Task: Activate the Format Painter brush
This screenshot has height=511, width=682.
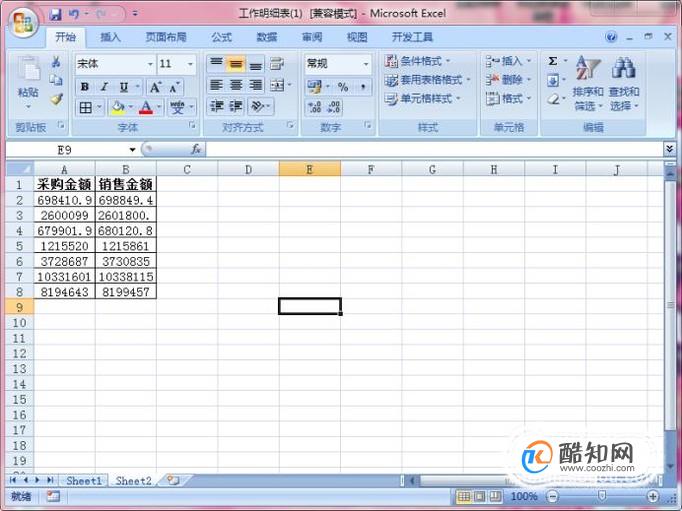Action: [x=56, y=100]
